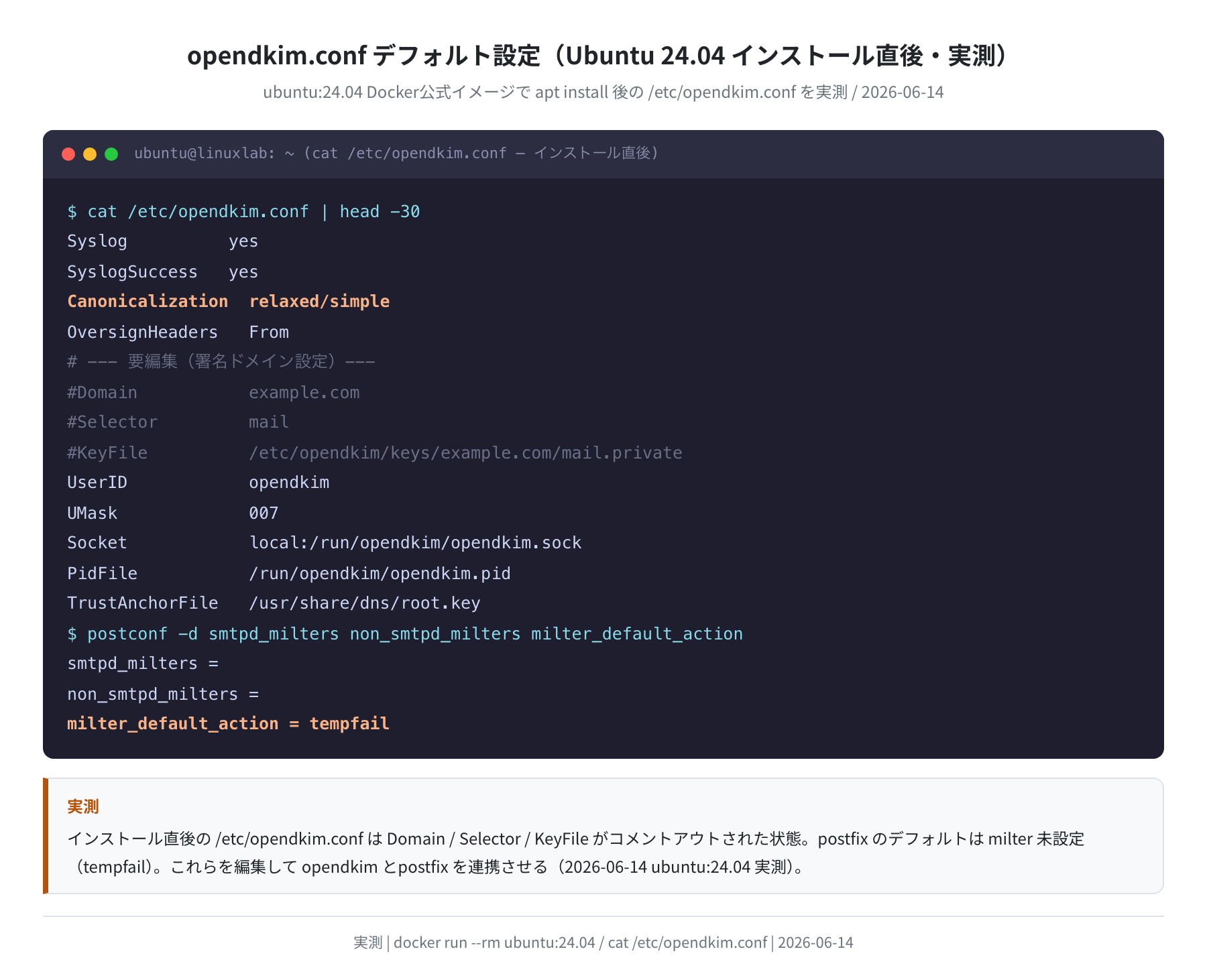
Task: Click the UMask value '007'
Action: (264, 513)
